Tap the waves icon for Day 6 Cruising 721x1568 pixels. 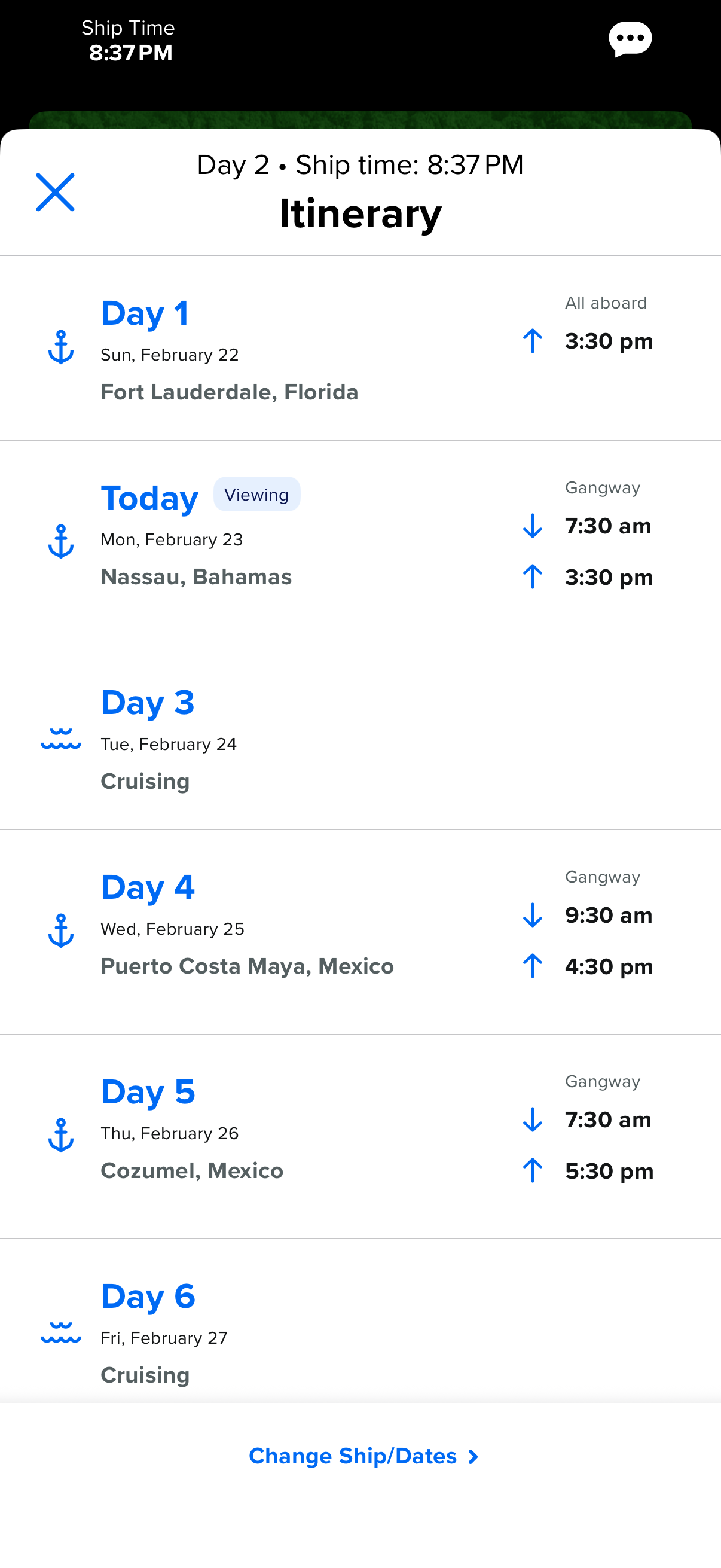click(61, 1332)
